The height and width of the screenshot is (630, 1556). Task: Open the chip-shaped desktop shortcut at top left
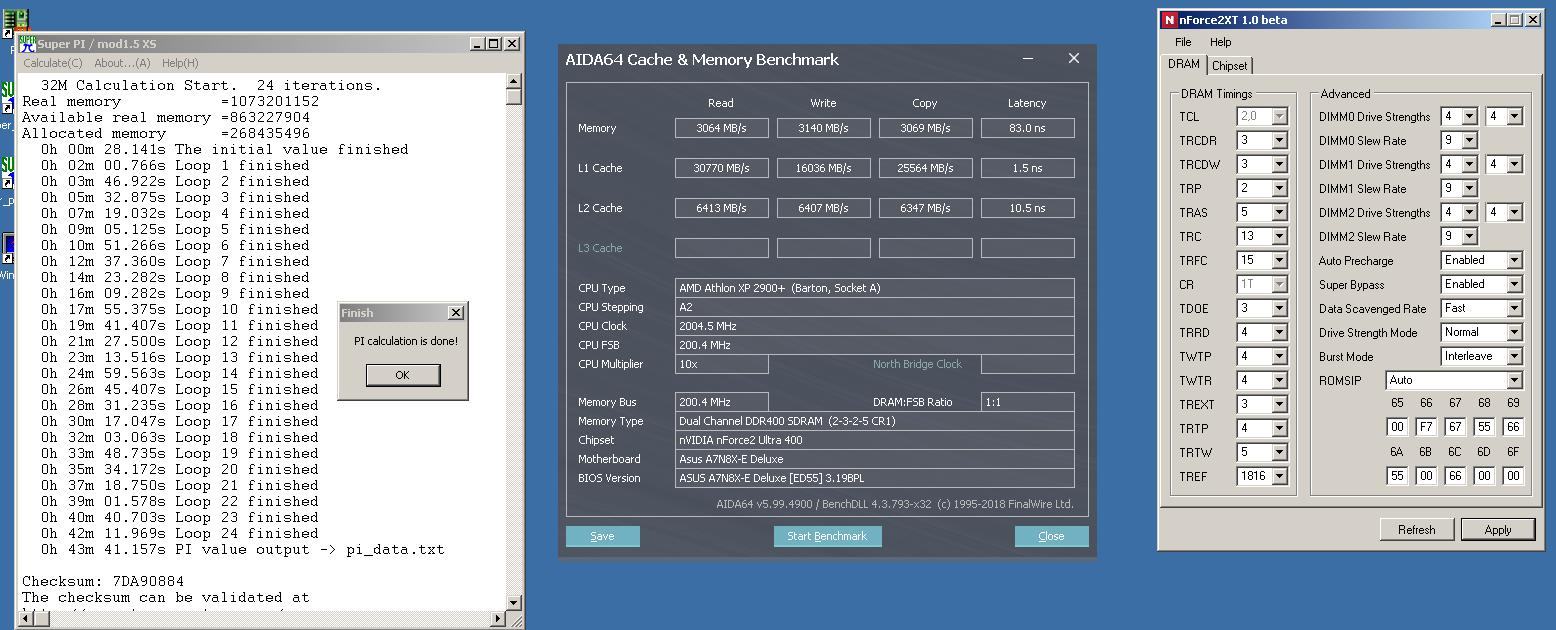point(15,20)
